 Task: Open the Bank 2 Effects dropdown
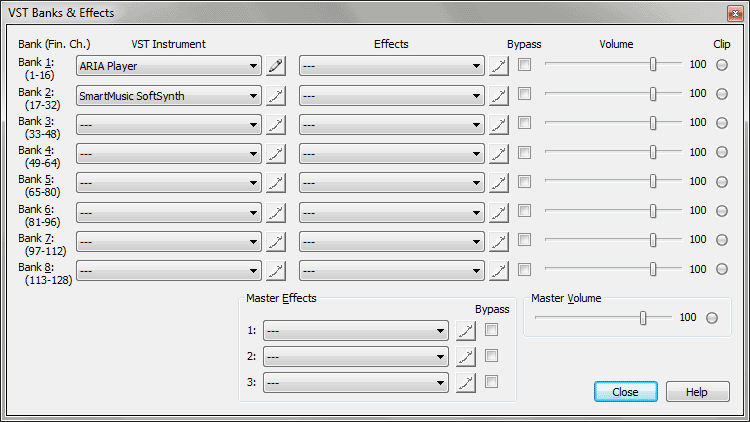click(392, 96)
